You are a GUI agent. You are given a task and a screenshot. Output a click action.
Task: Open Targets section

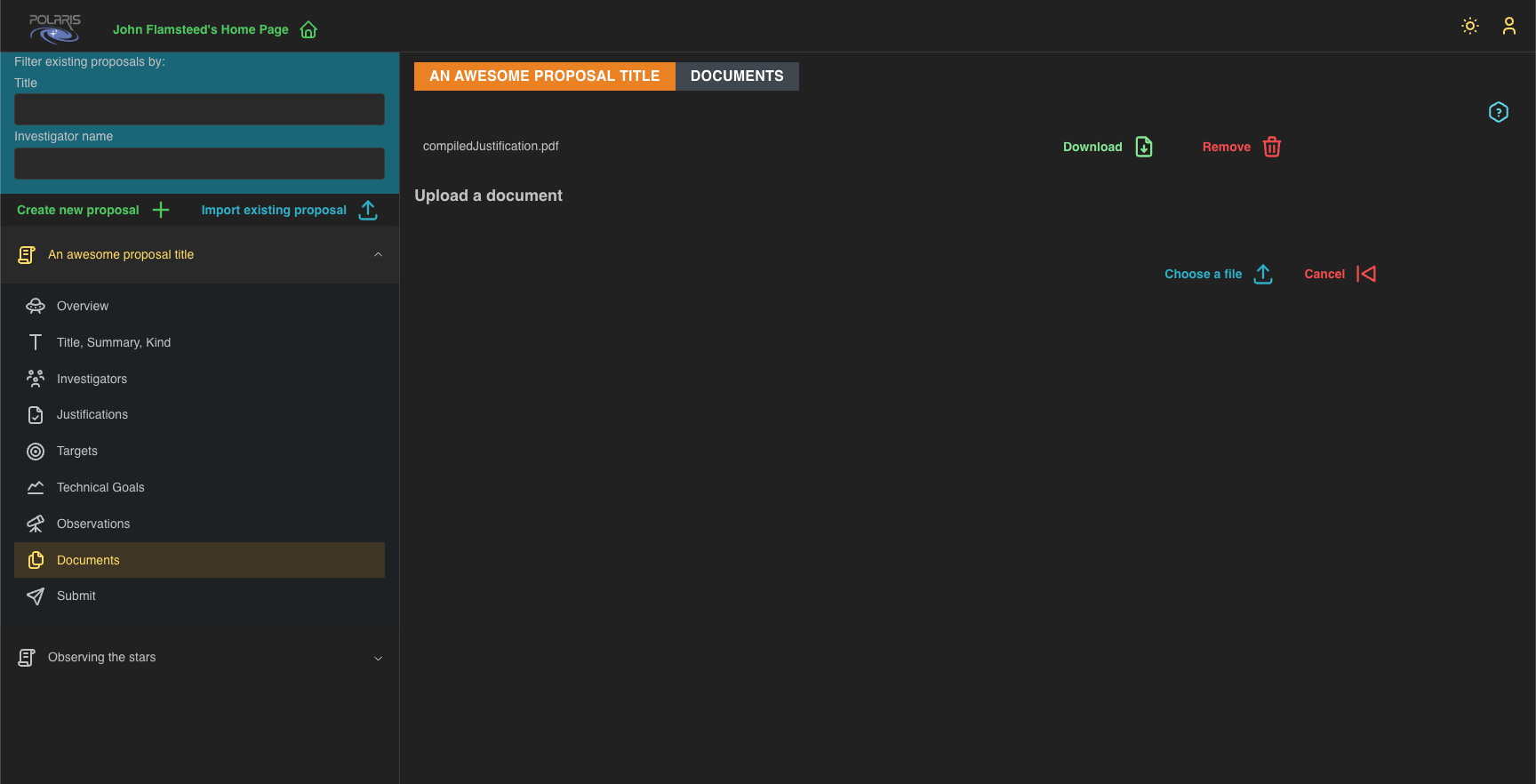coord(199,452)
